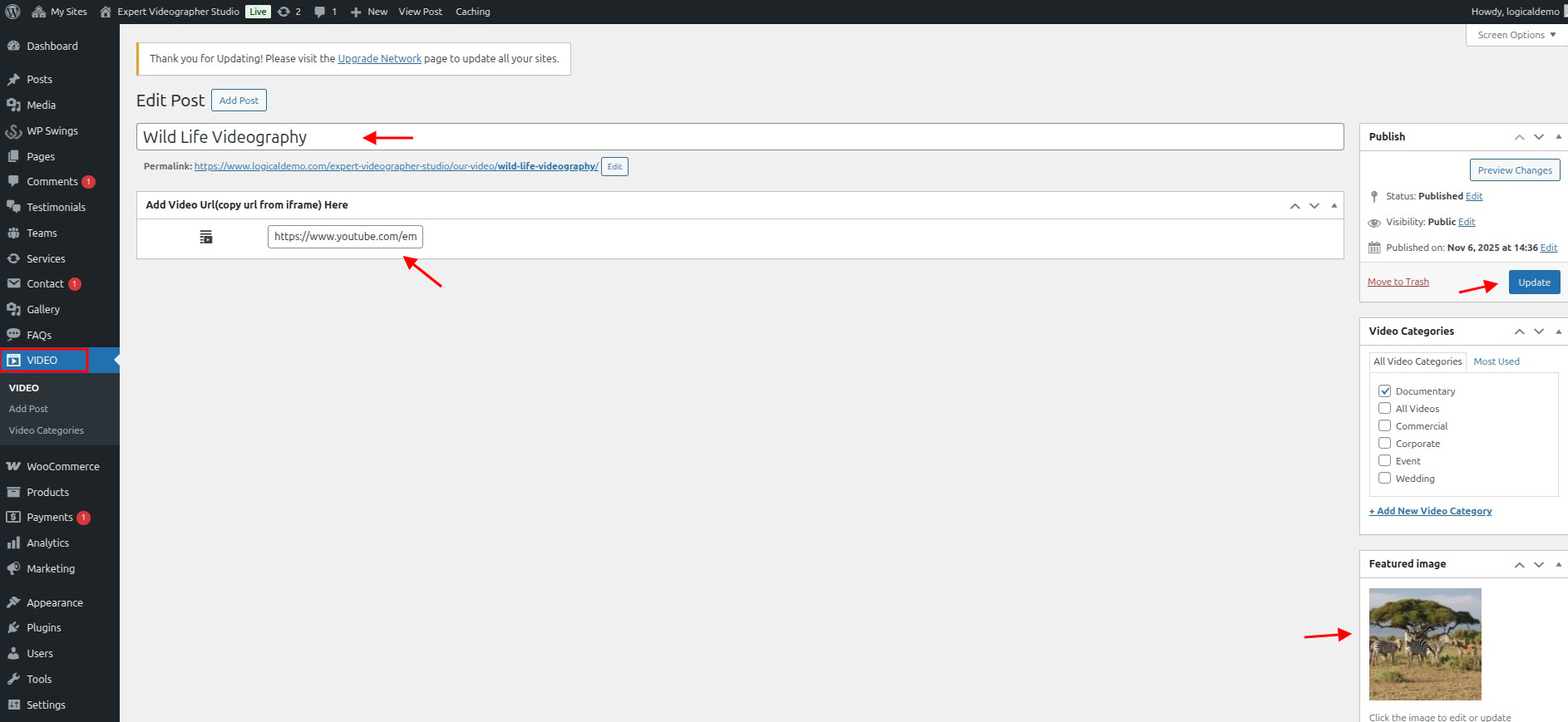The image size is (1568, 722).
Task: Click Add New Video Category link
Action: [x=1430, y=511]
